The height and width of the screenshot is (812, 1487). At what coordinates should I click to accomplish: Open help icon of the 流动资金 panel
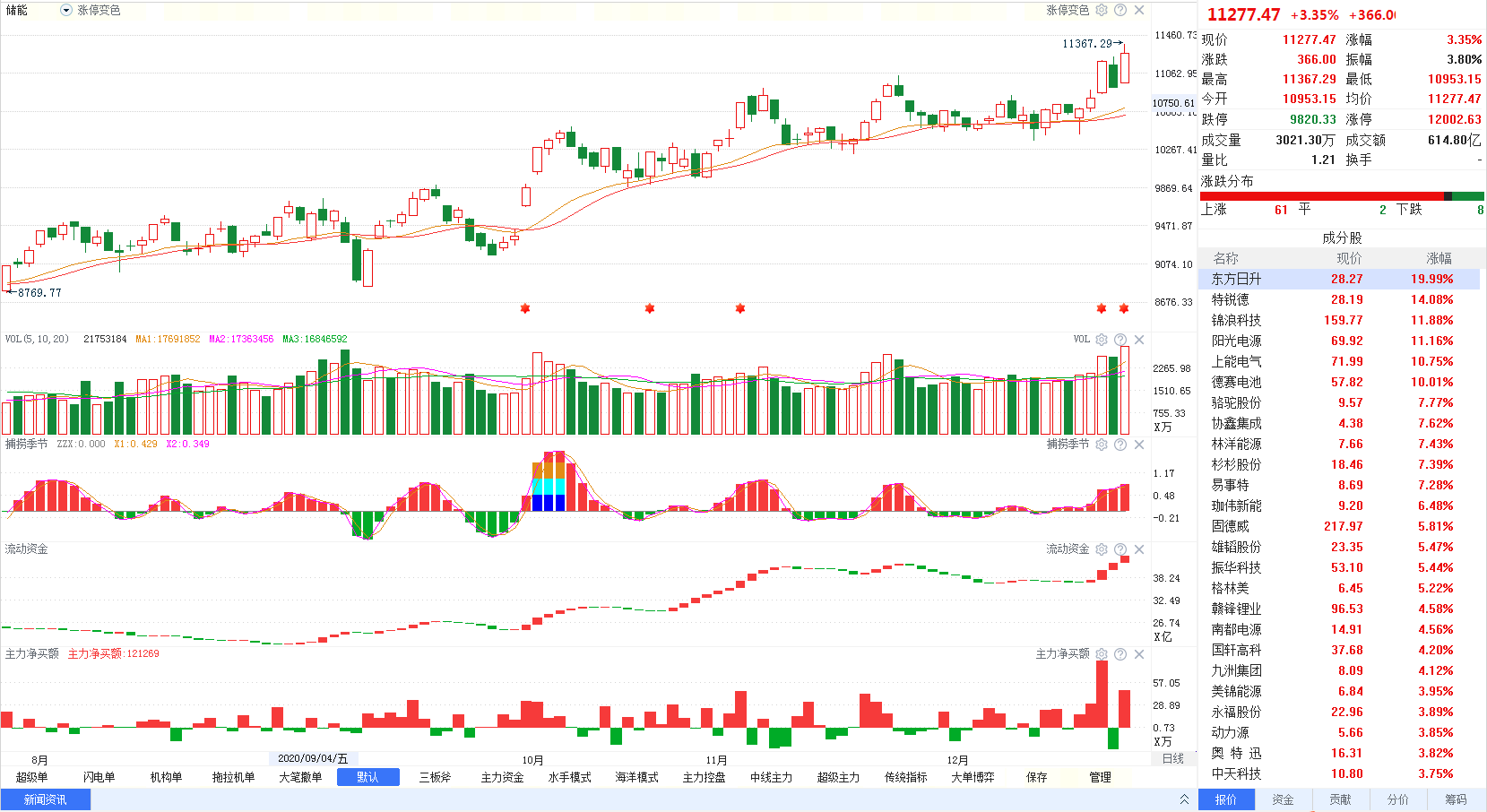1120,549
